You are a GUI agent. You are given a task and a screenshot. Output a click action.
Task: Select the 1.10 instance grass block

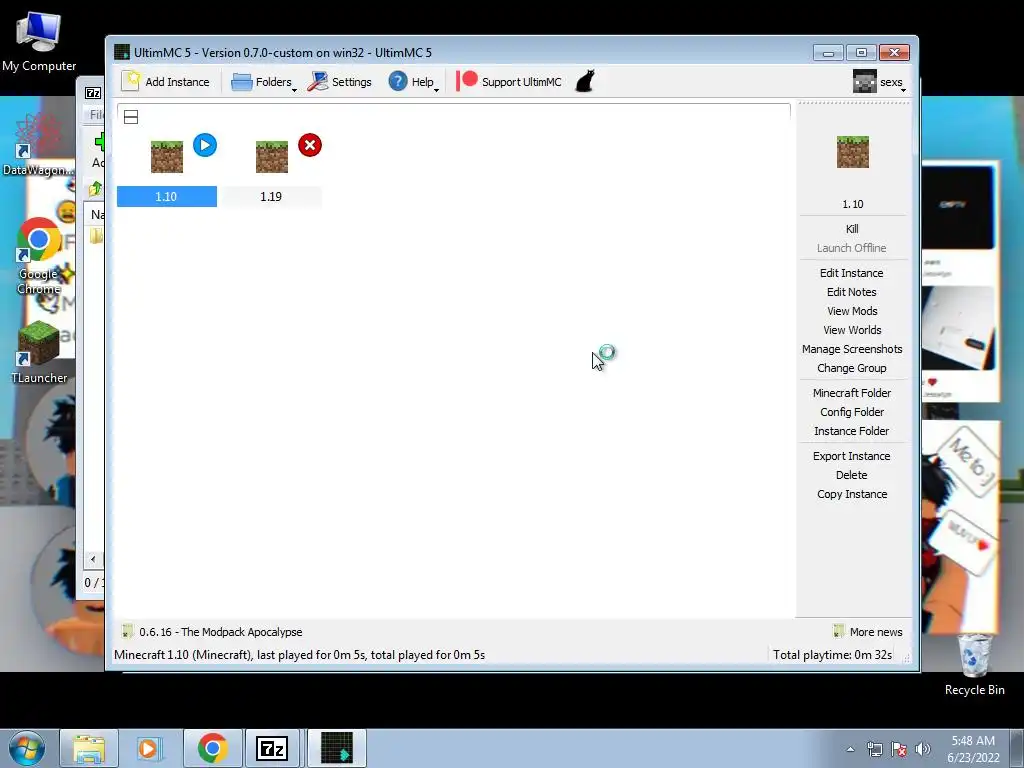[167, 157]
